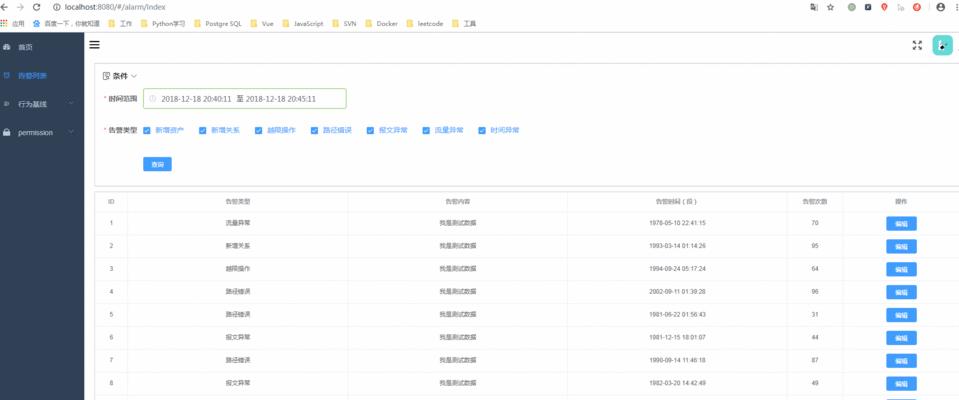Click the 条件 document icon
The width and height of the screenshot is (959, 400).
pos(106,76)
